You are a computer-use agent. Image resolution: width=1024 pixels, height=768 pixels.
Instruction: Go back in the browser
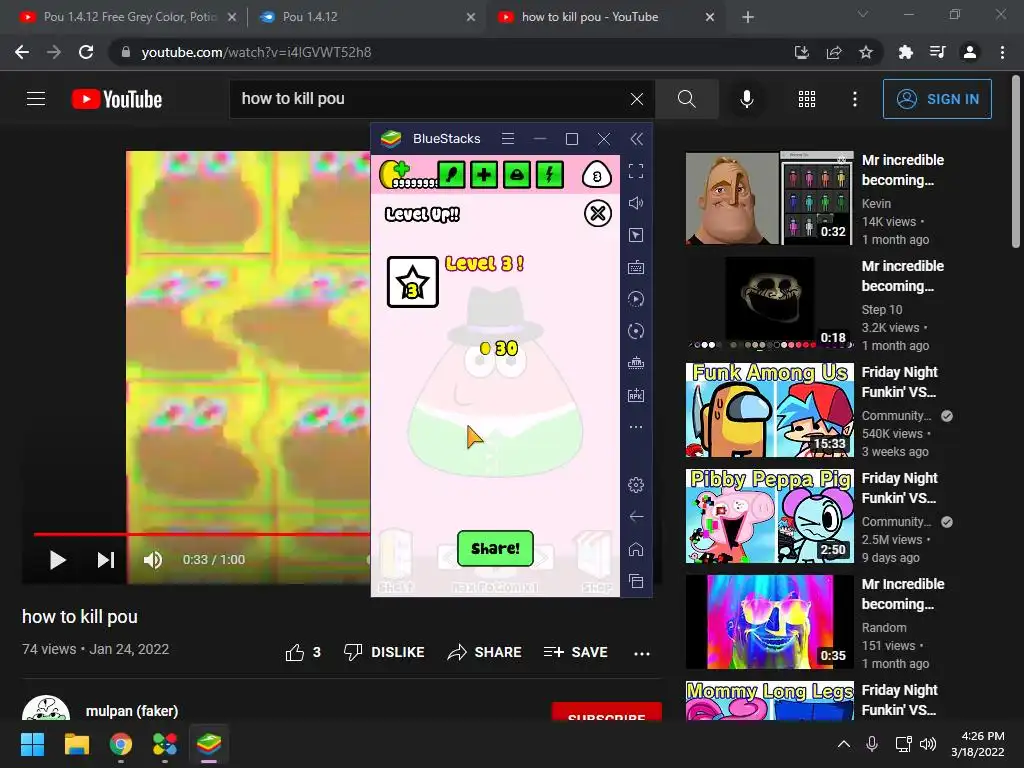(x=22, y=52)
